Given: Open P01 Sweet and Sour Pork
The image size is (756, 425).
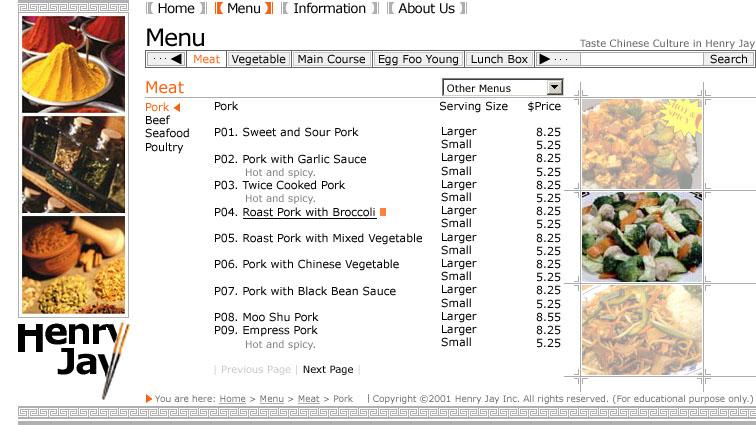Looking at the screenshot, I should (x=286, y=132).
